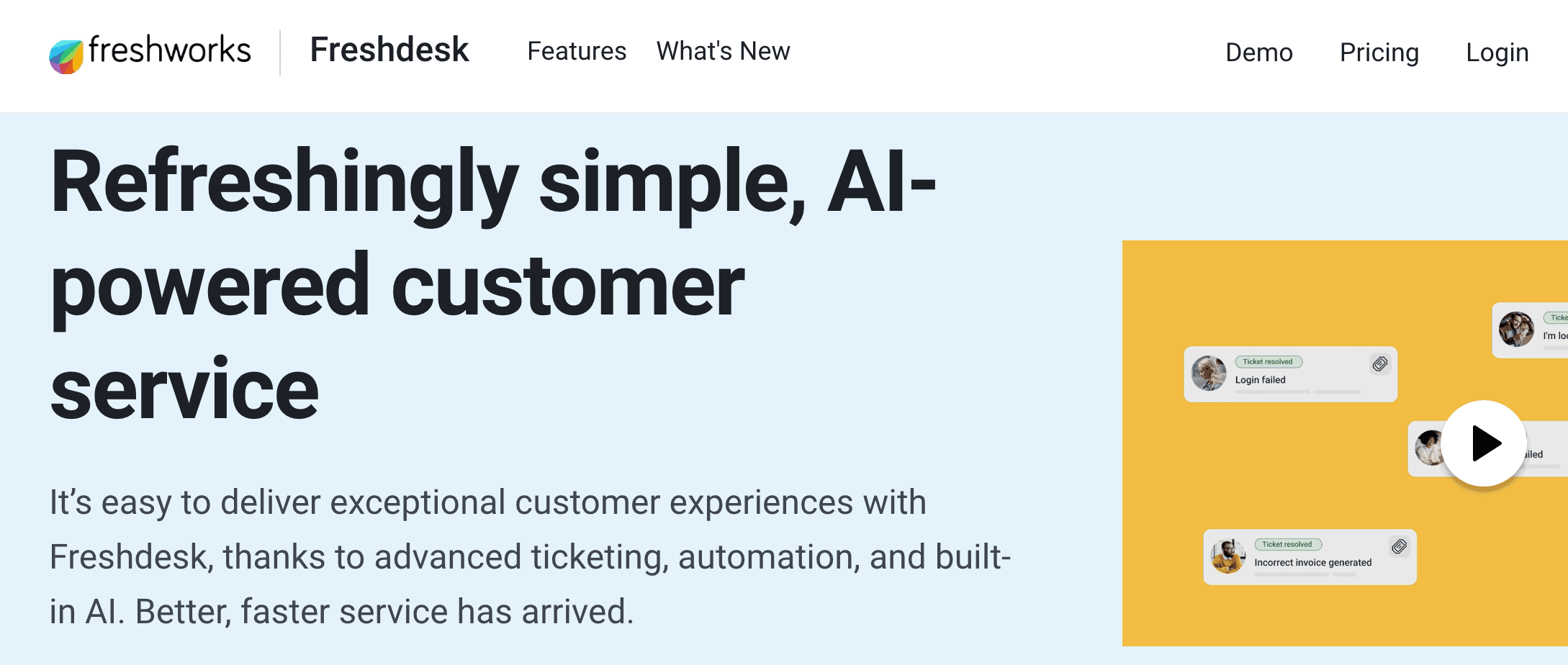Click avatar on Incorrect invoice generated card

click(x=1228, y=556)
